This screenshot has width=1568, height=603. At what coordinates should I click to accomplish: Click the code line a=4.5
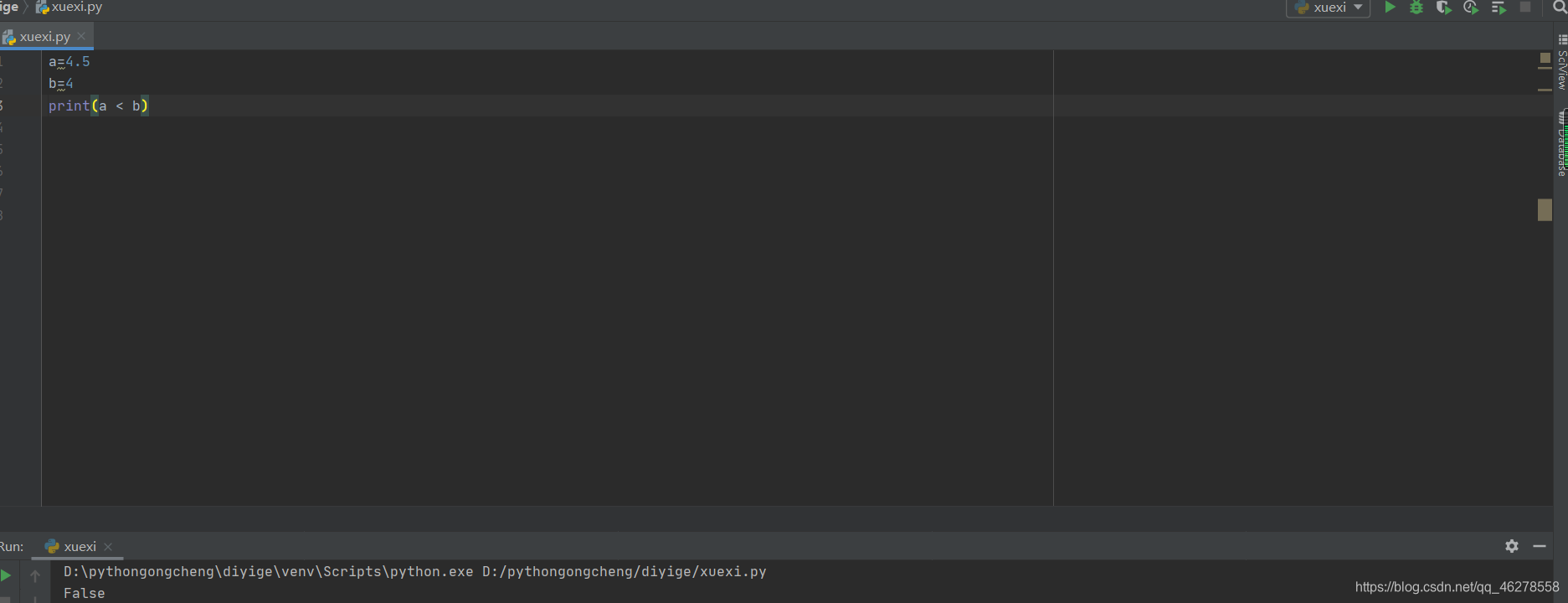tap(69, 61)
